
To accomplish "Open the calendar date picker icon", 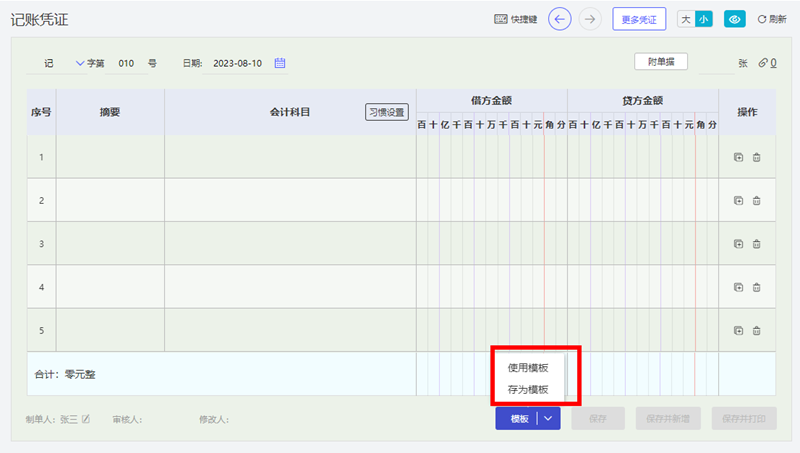I will pyautogui.click(x=280, y=63).
